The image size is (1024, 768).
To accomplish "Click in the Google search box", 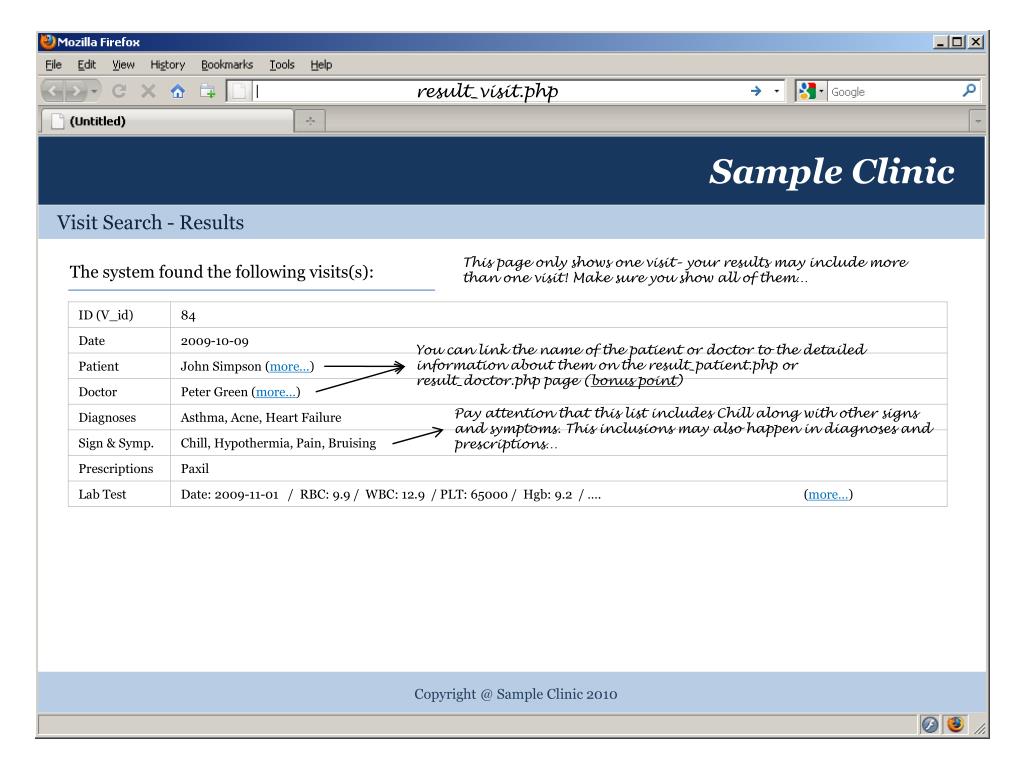I will pos(893,92).
